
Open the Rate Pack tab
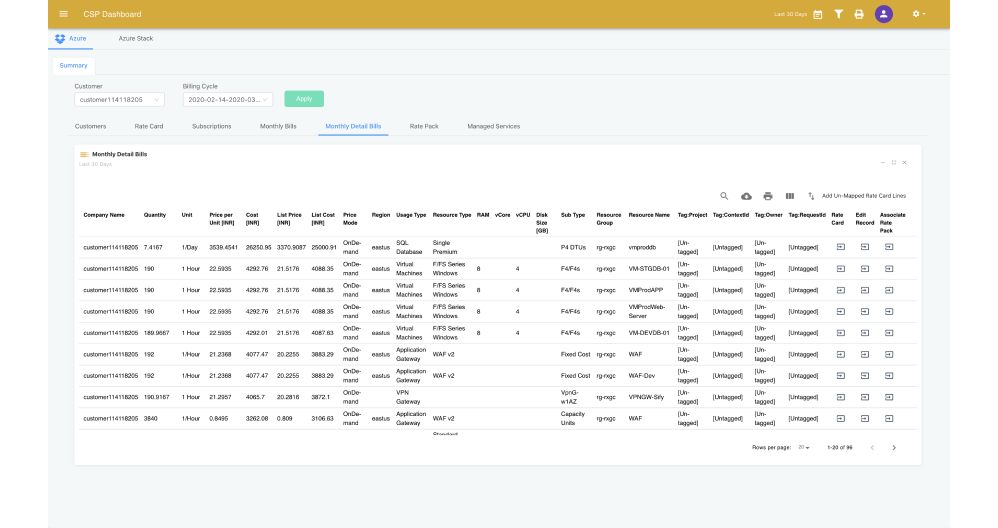click(x=424, y=127)
